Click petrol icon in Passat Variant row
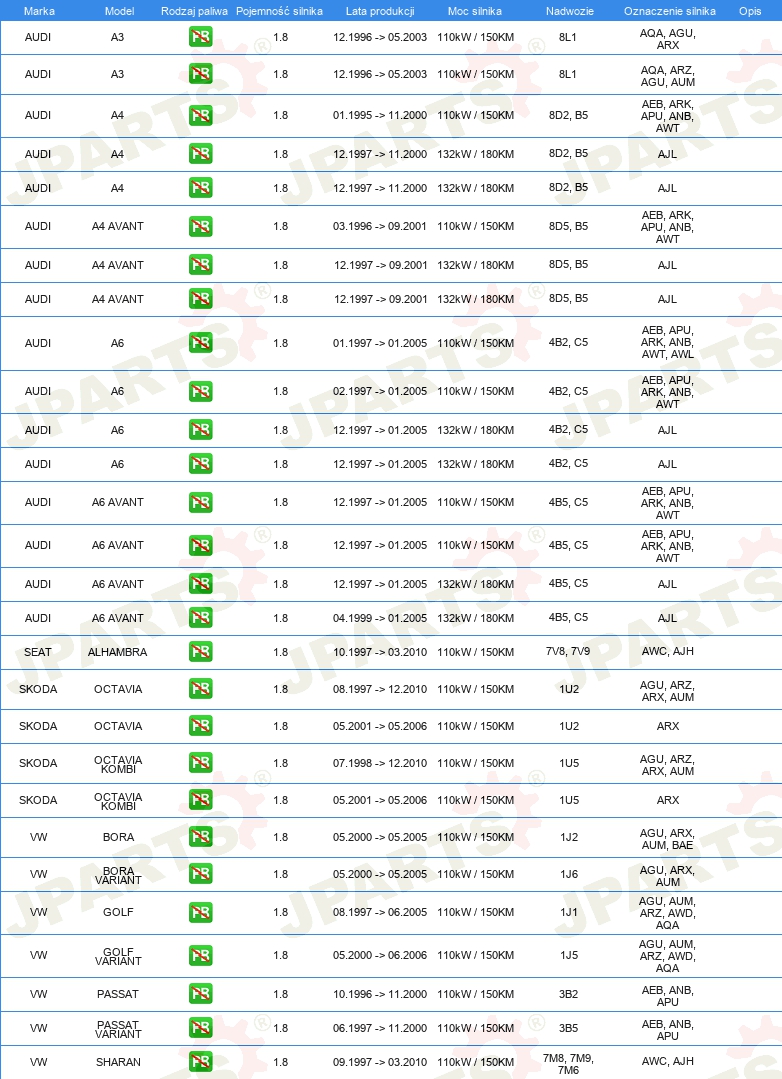782x1079 pixels. (x=200, y=1028)
